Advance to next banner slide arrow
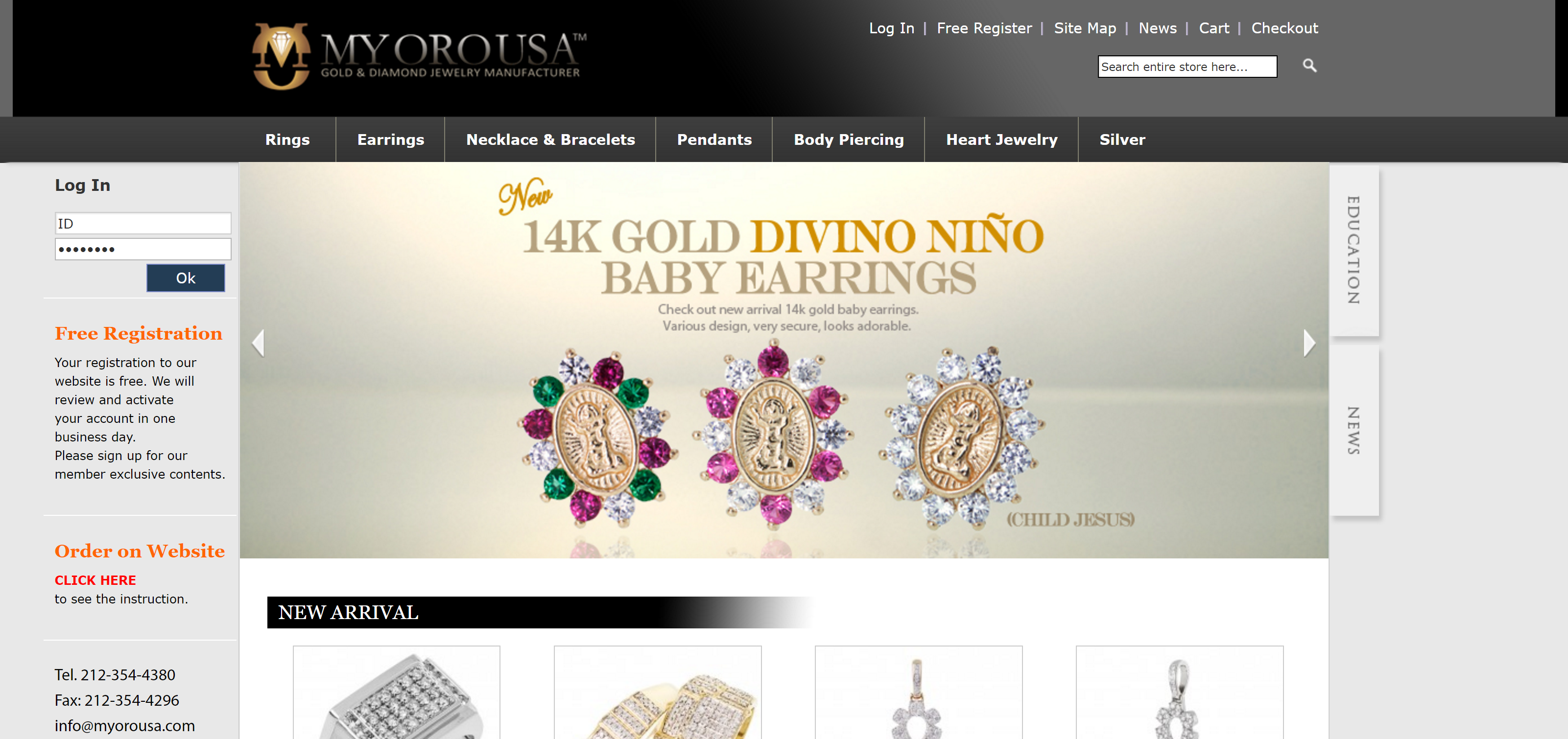 pos(1309,343)
